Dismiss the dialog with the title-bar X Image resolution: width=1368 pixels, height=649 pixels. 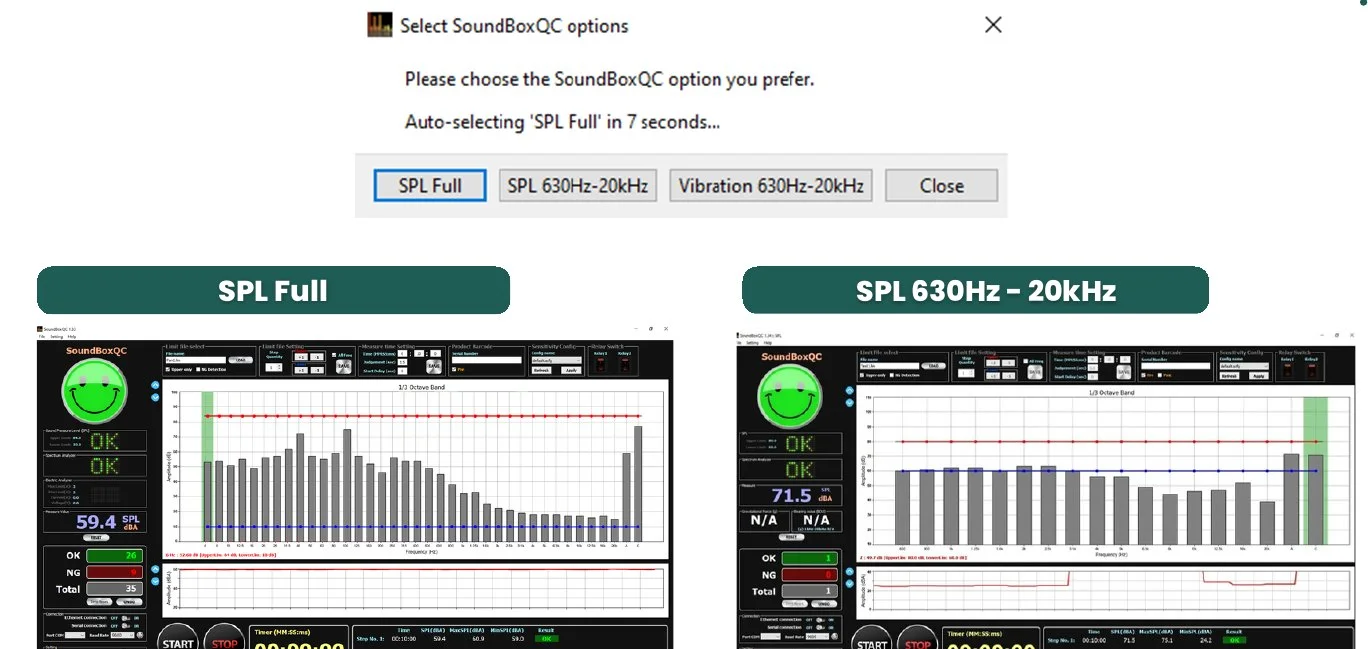tap(993, 25)
